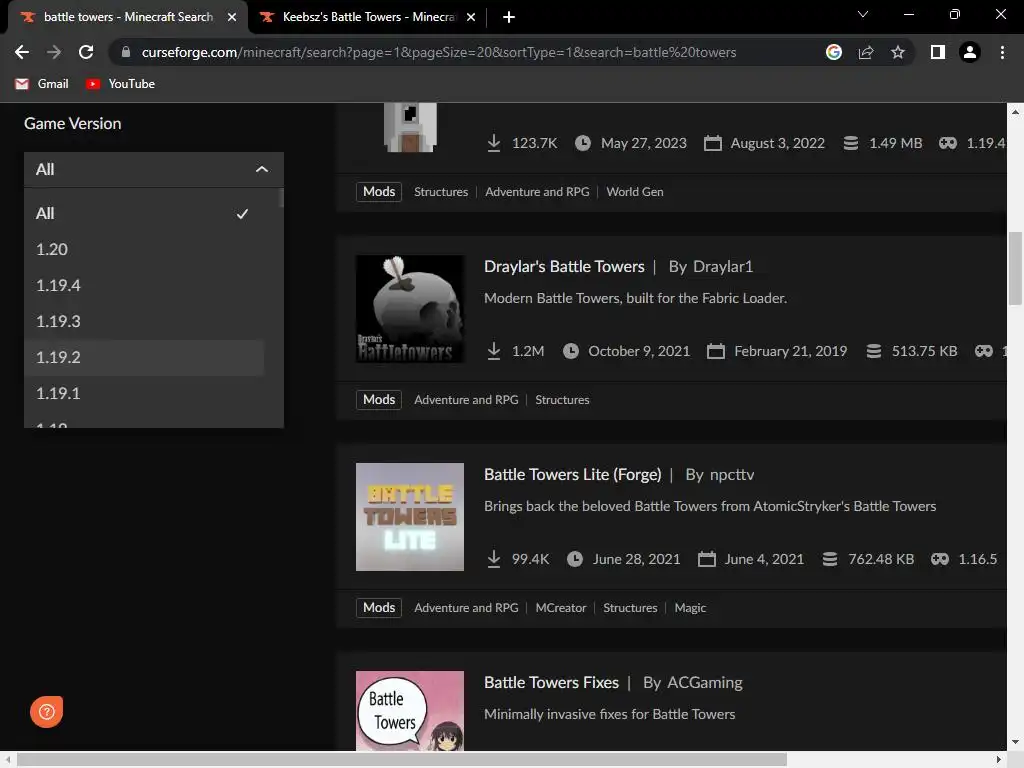
Task: Go back to the previous page
Action: tap(22, 52)
